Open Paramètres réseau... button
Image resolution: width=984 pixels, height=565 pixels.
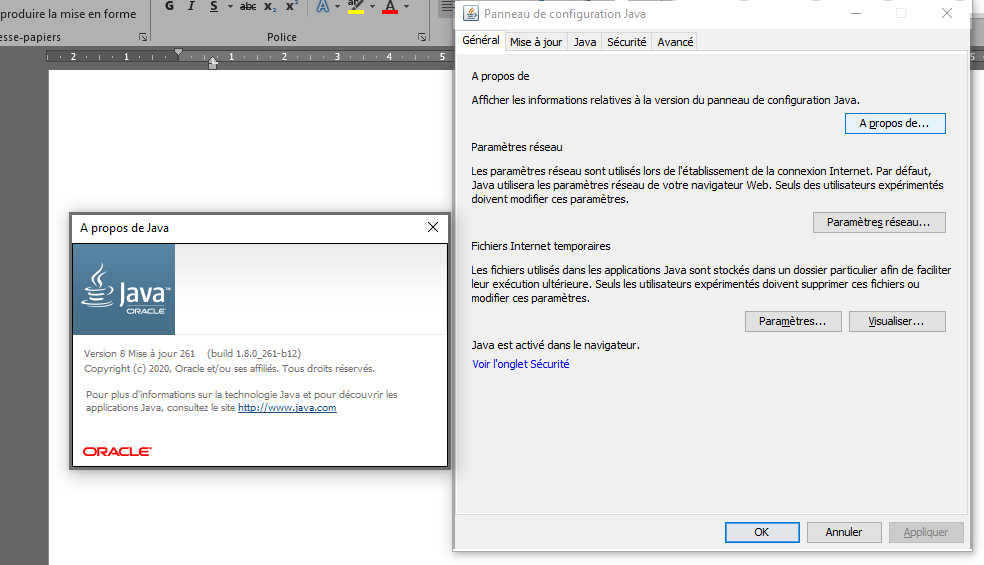coord(879,222)
